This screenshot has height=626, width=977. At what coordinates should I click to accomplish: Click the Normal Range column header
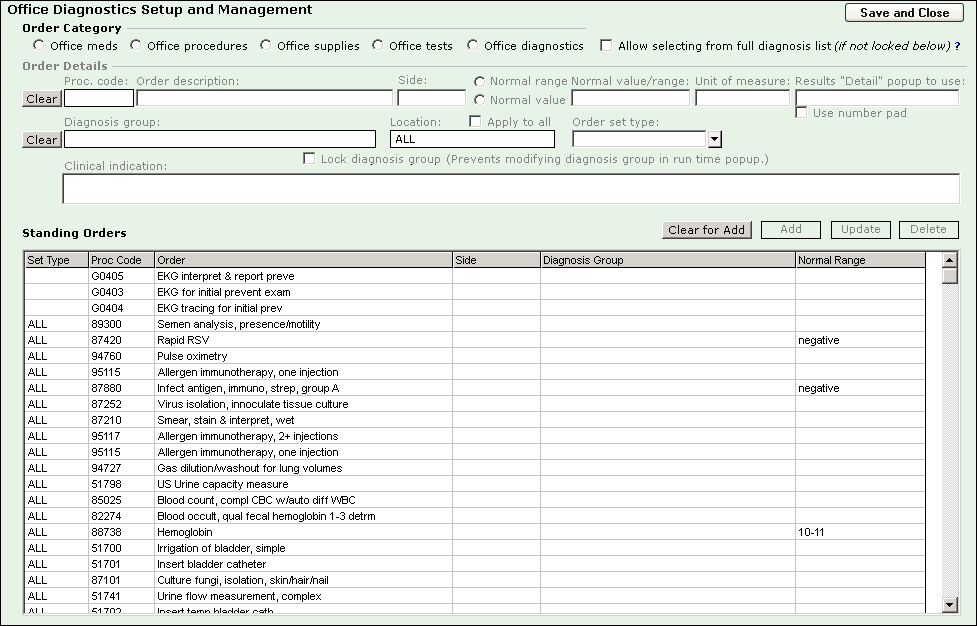pyautogui.click(x=860, y=260)
